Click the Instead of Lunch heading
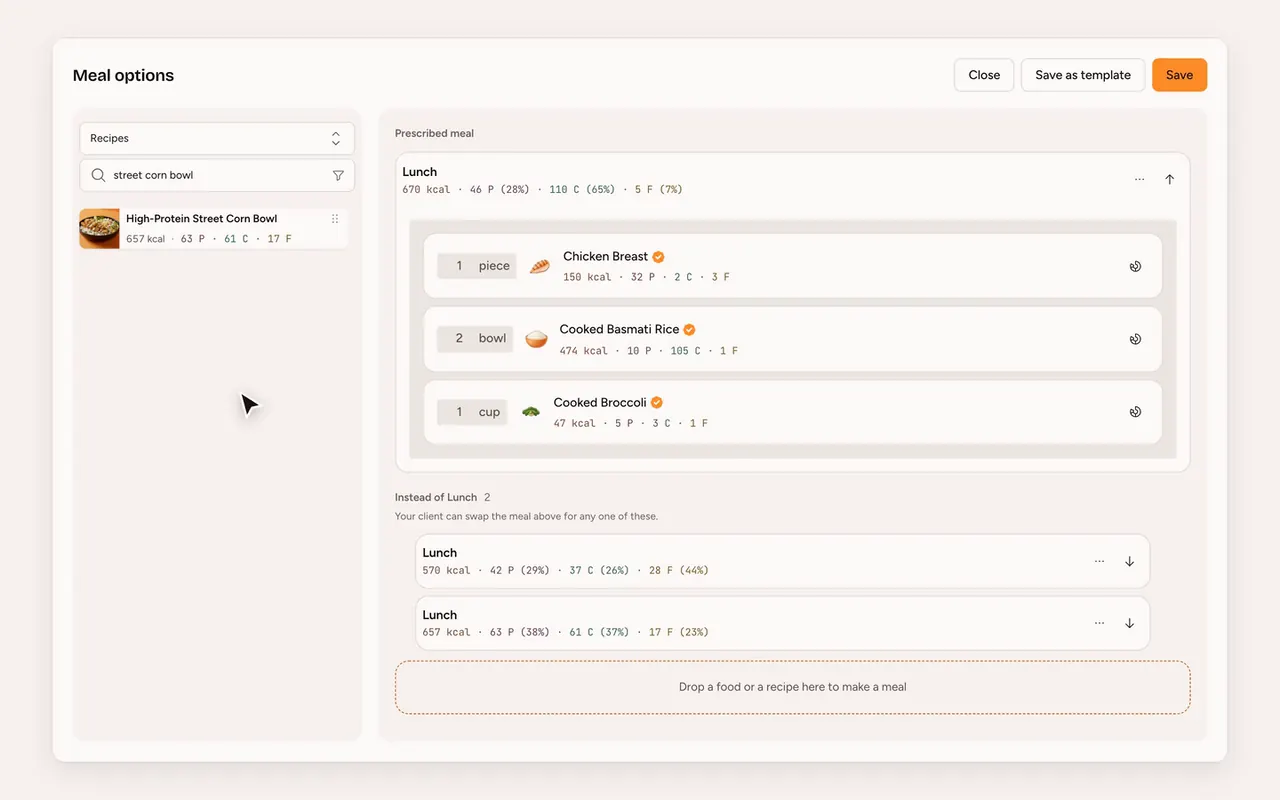Screen dimensions: 1280x800 tap(436, 497)
